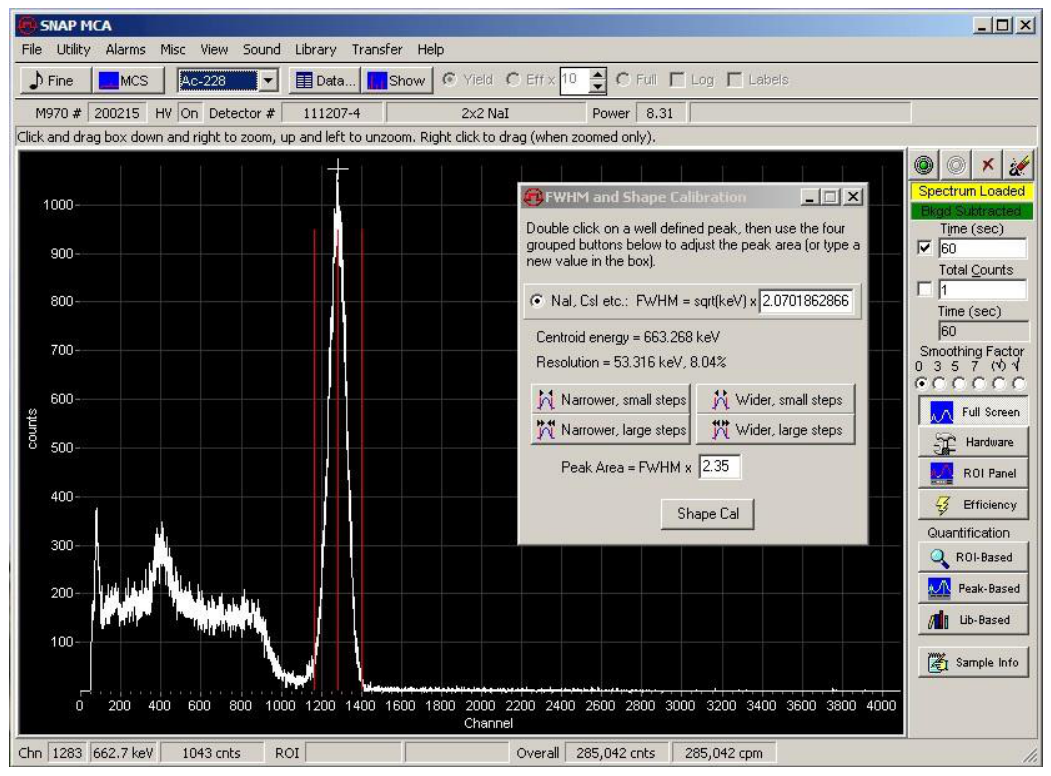Click the FWHM dialog title icon
The image size is (1051, 776).
533,197
